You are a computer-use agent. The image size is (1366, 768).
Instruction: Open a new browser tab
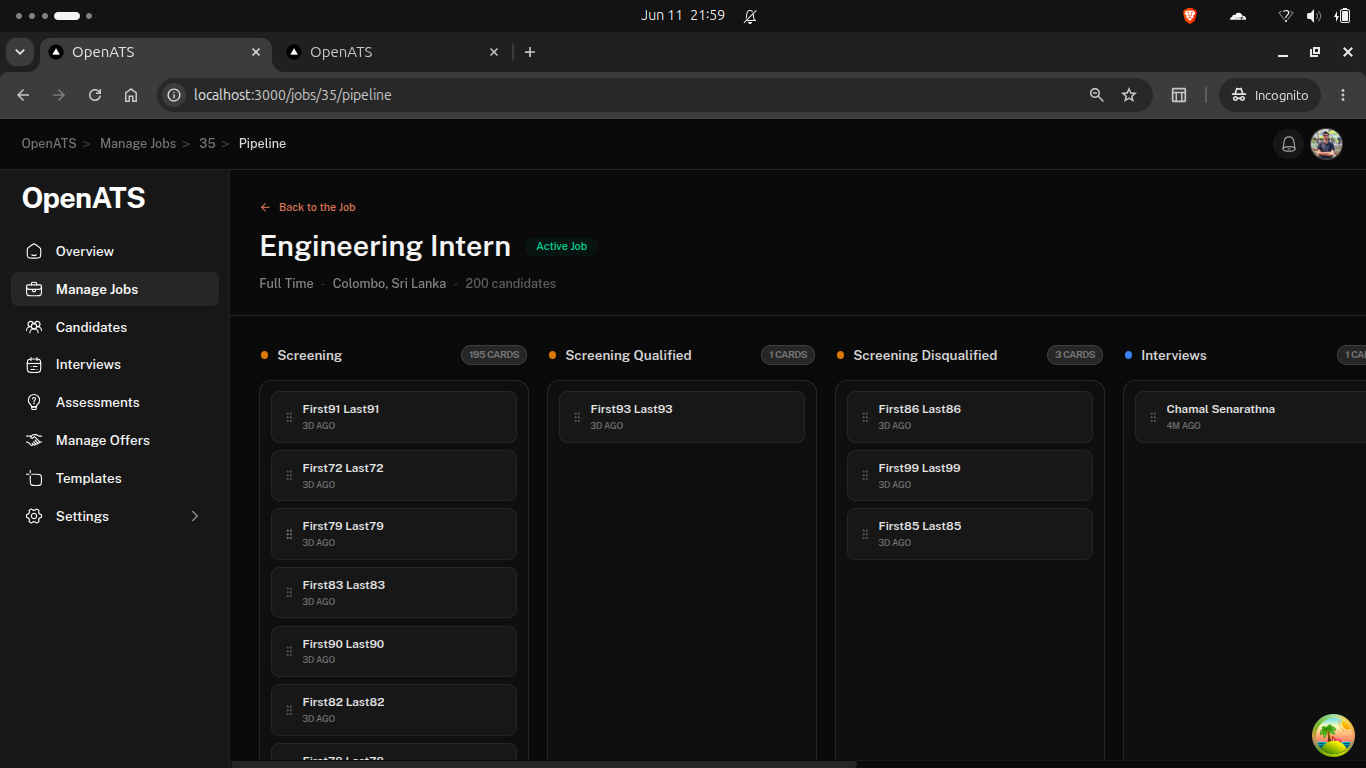[530, 52]
